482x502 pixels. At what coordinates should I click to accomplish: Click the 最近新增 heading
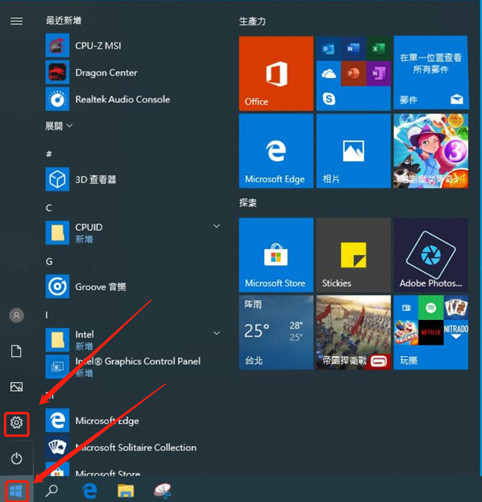point(63,20)
